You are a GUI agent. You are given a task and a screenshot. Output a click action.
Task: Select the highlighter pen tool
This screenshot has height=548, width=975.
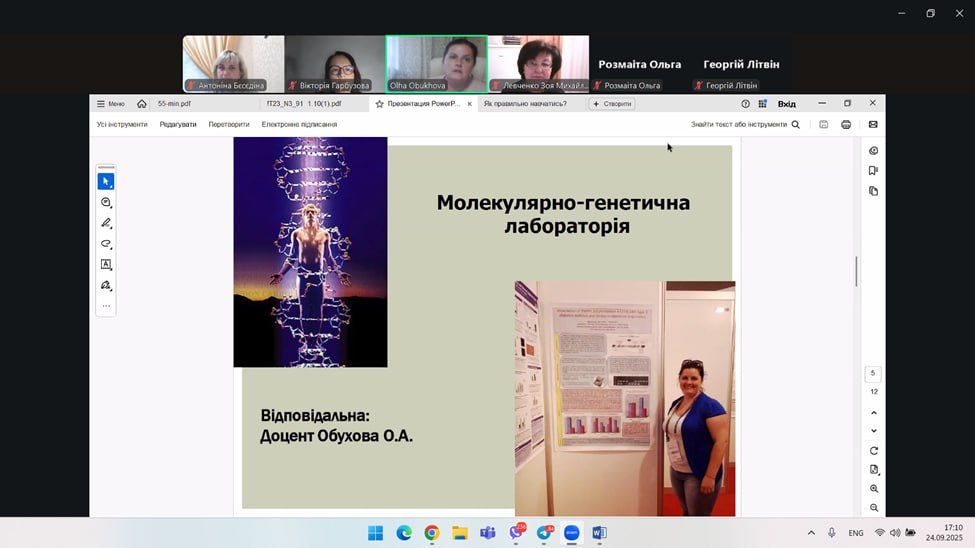[105, 223]
